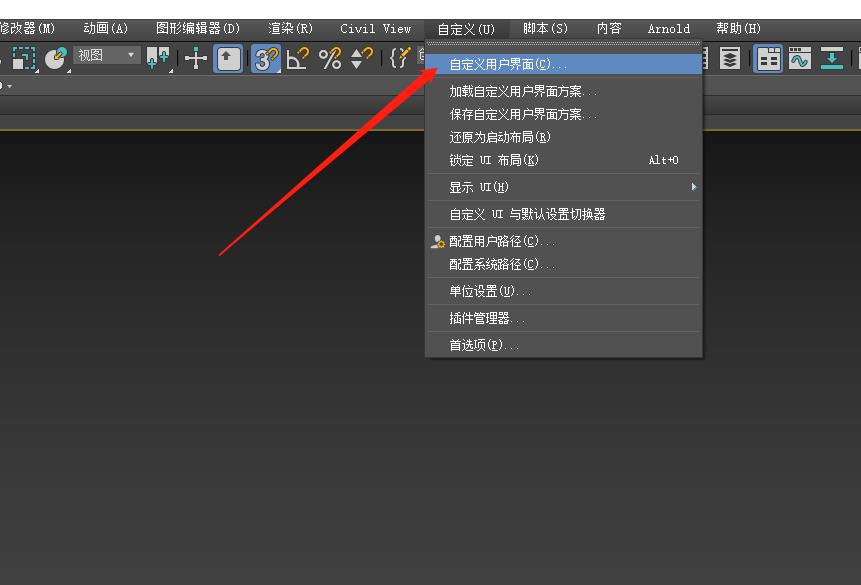The image size is (861, 585).
Task: Open the 视图 reference coordinate dropdown
Action: tap(107, 55)
